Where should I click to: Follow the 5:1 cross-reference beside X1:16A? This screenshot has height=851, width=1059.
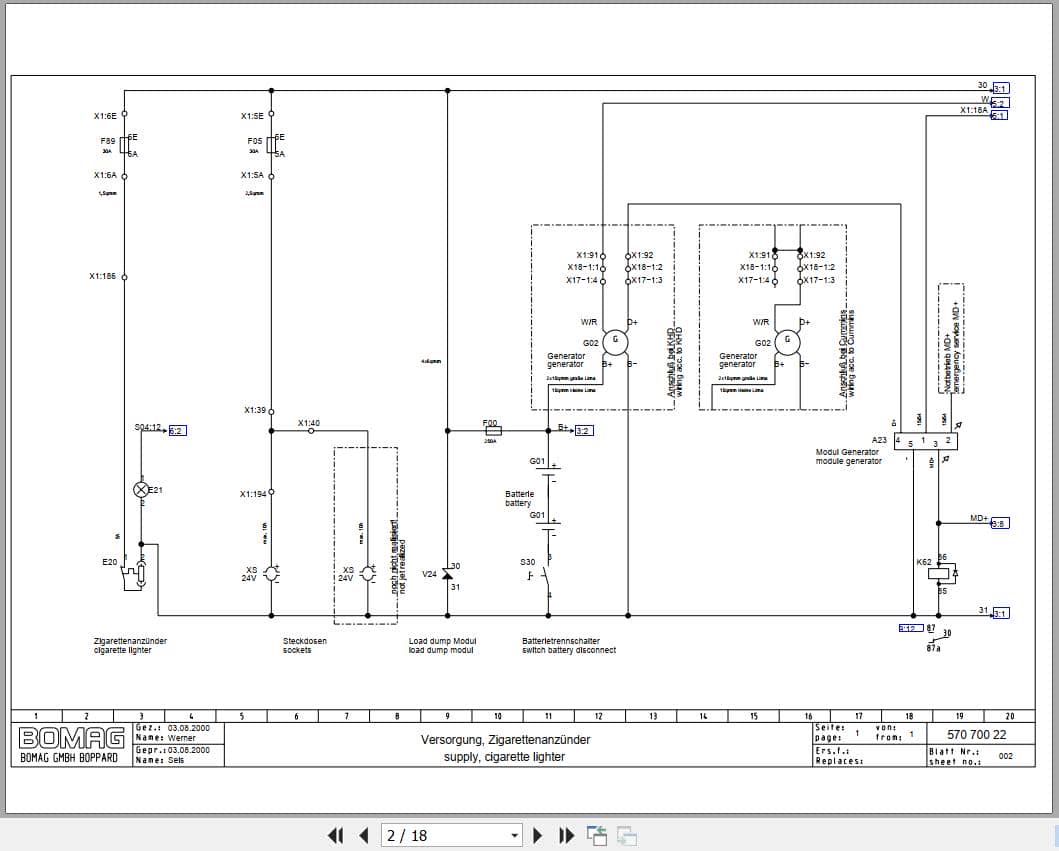[999, 115]
